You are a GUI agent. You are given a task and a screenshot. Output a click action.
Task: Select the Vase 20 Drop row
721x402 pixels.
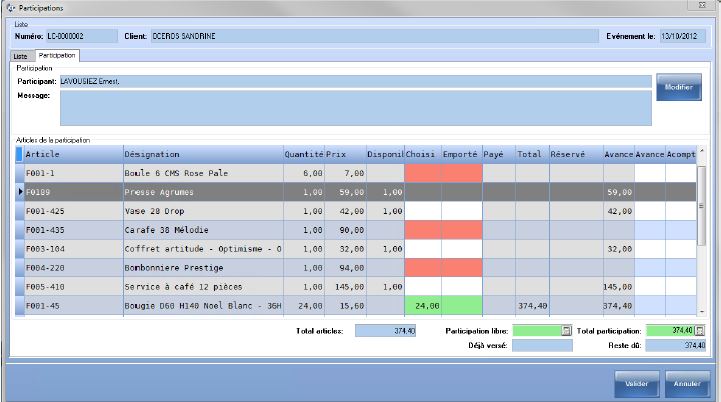tap(200, 211)
